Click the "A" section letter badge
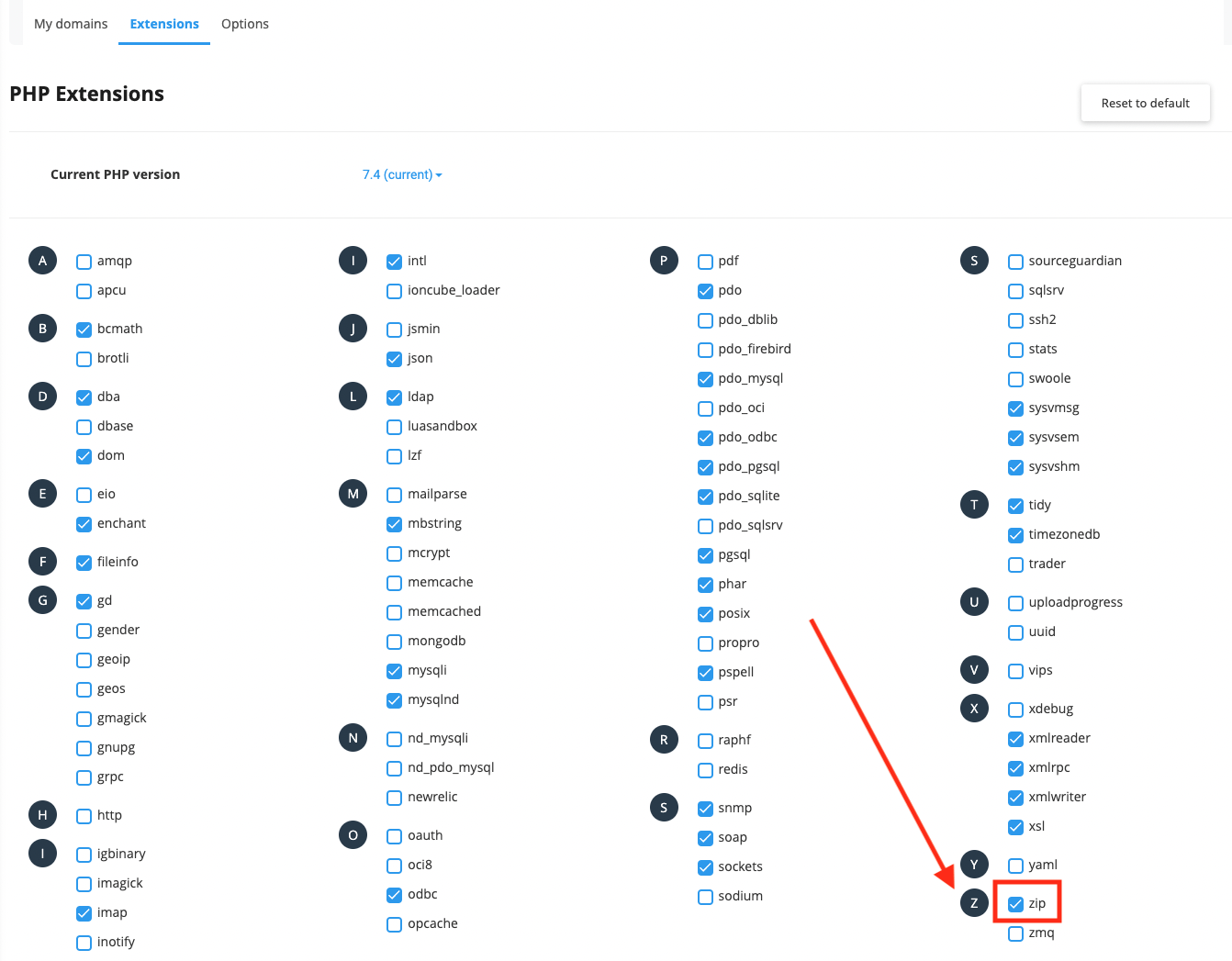This screenshot has width=1232, height=961. pos(42,260)
